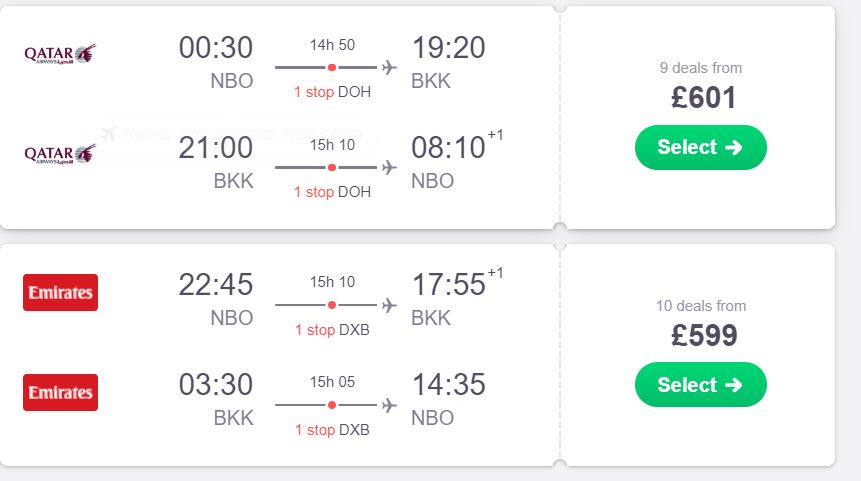Click Emirates logo on return BKK flight
Viewport: 861px width, 481px height.
click(60, 393)
